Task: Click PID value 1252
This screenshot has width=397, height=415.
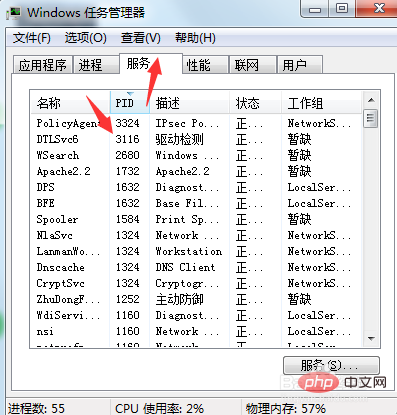Action: click(x=127, y=299)
